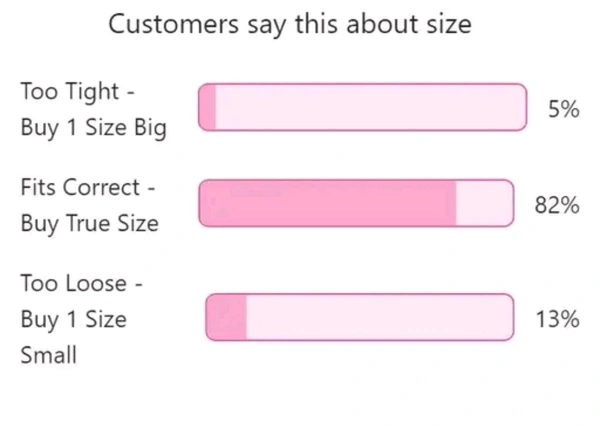Image resolution: width=600 pixels, height=426 pixels.
Task: Click the 13% percentage value
Action: [x=557, y=320]
